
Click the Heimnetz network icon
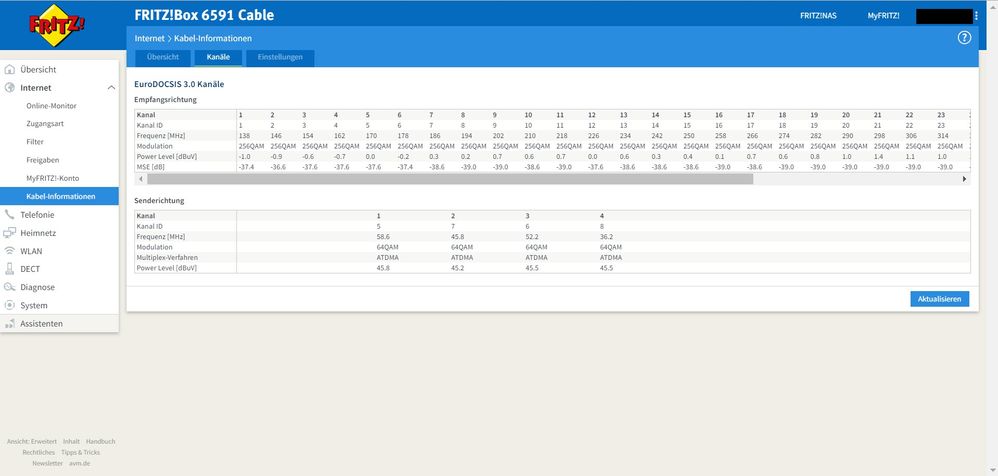pyautogui.click(x=10, y=233)
